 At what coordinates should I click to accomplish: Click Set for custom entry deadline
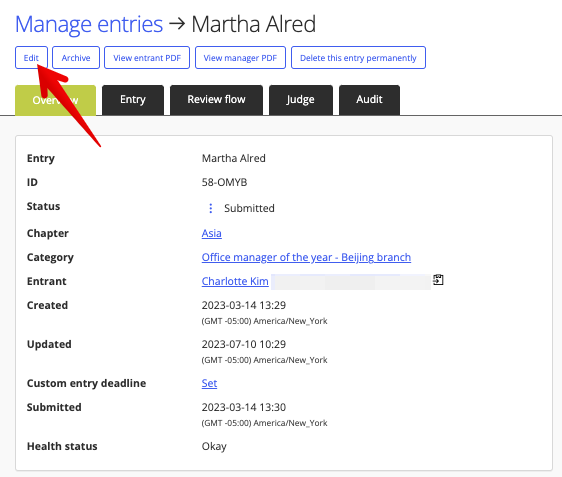(x=209, y=383)
